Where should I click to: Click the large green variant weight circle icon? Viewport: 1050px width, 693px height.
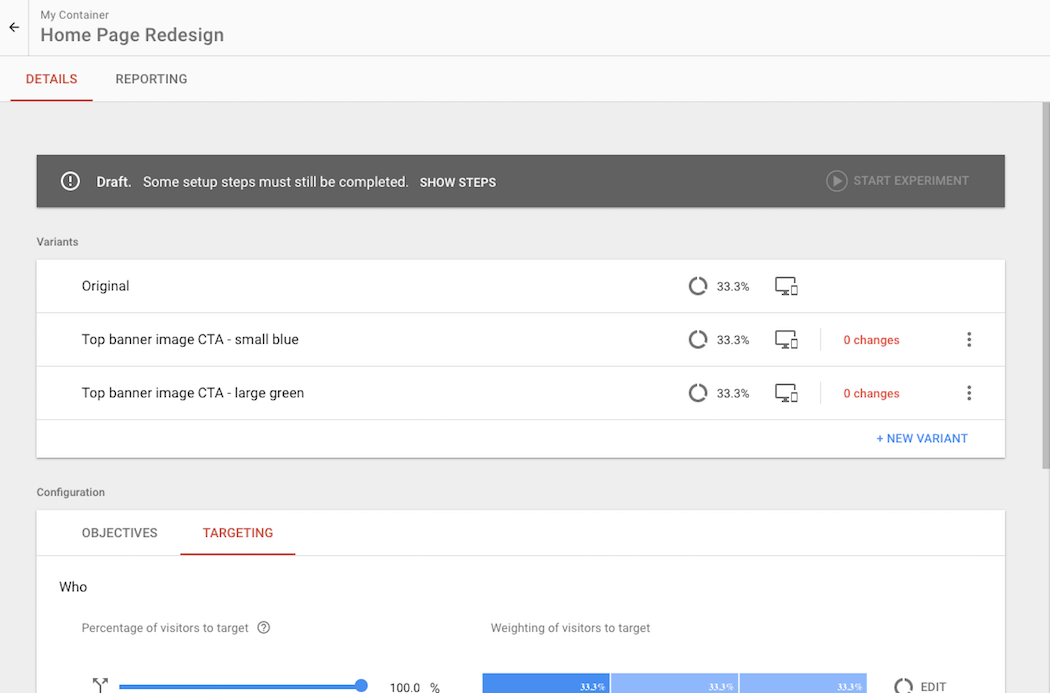tap(698, 393)
